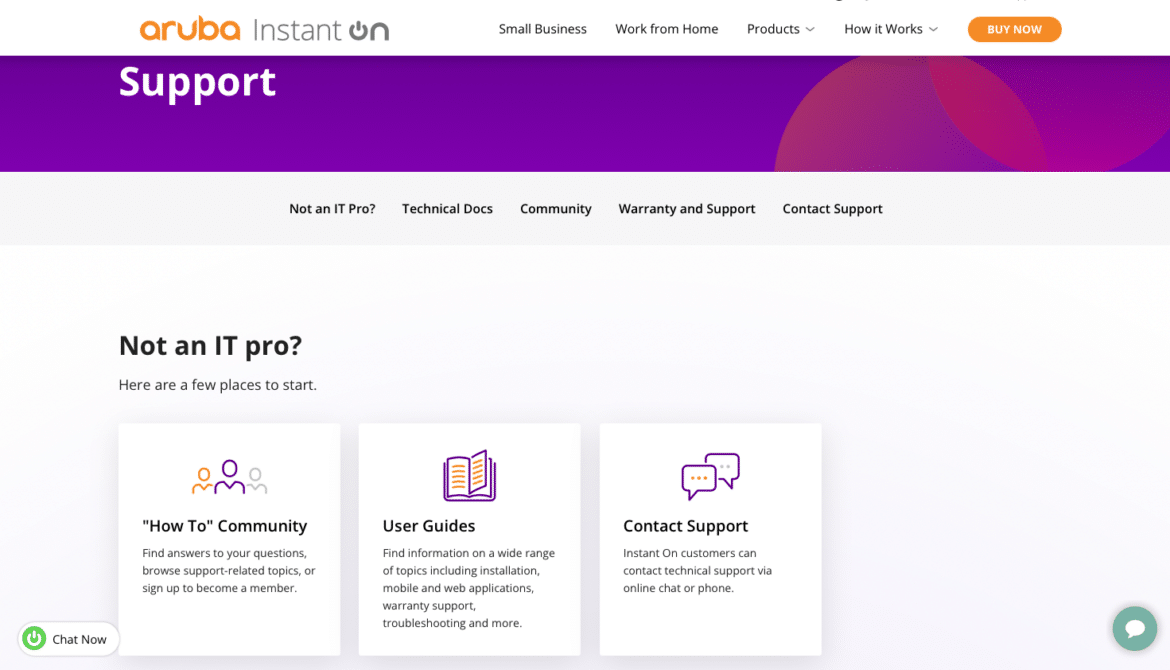The height and width of the screenshot is (670, 1170).
Task: Click the orange BUY NOW button
Action: tap(1014, 29)
